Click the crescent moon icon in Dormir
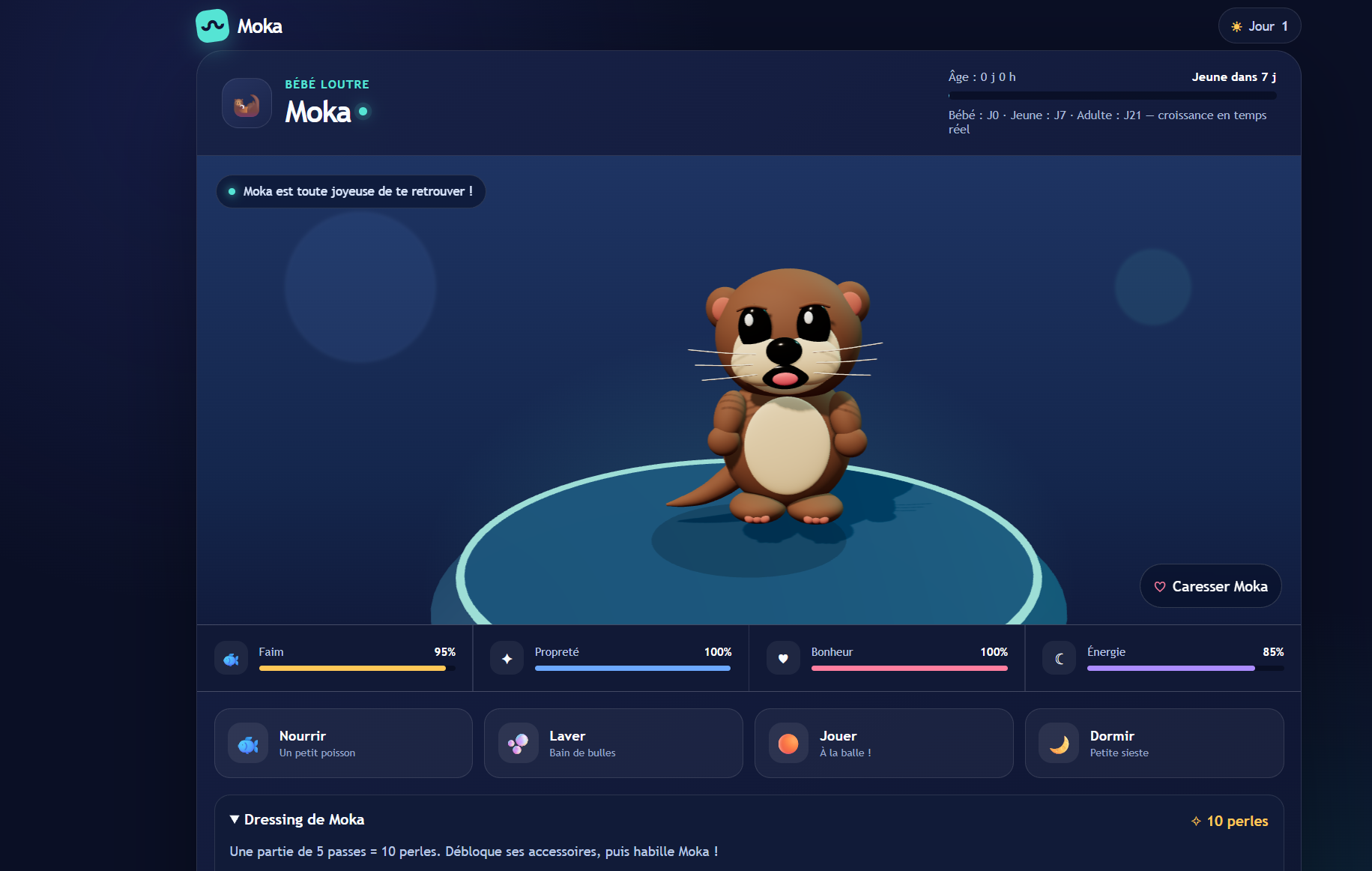 pos(1060,744)
